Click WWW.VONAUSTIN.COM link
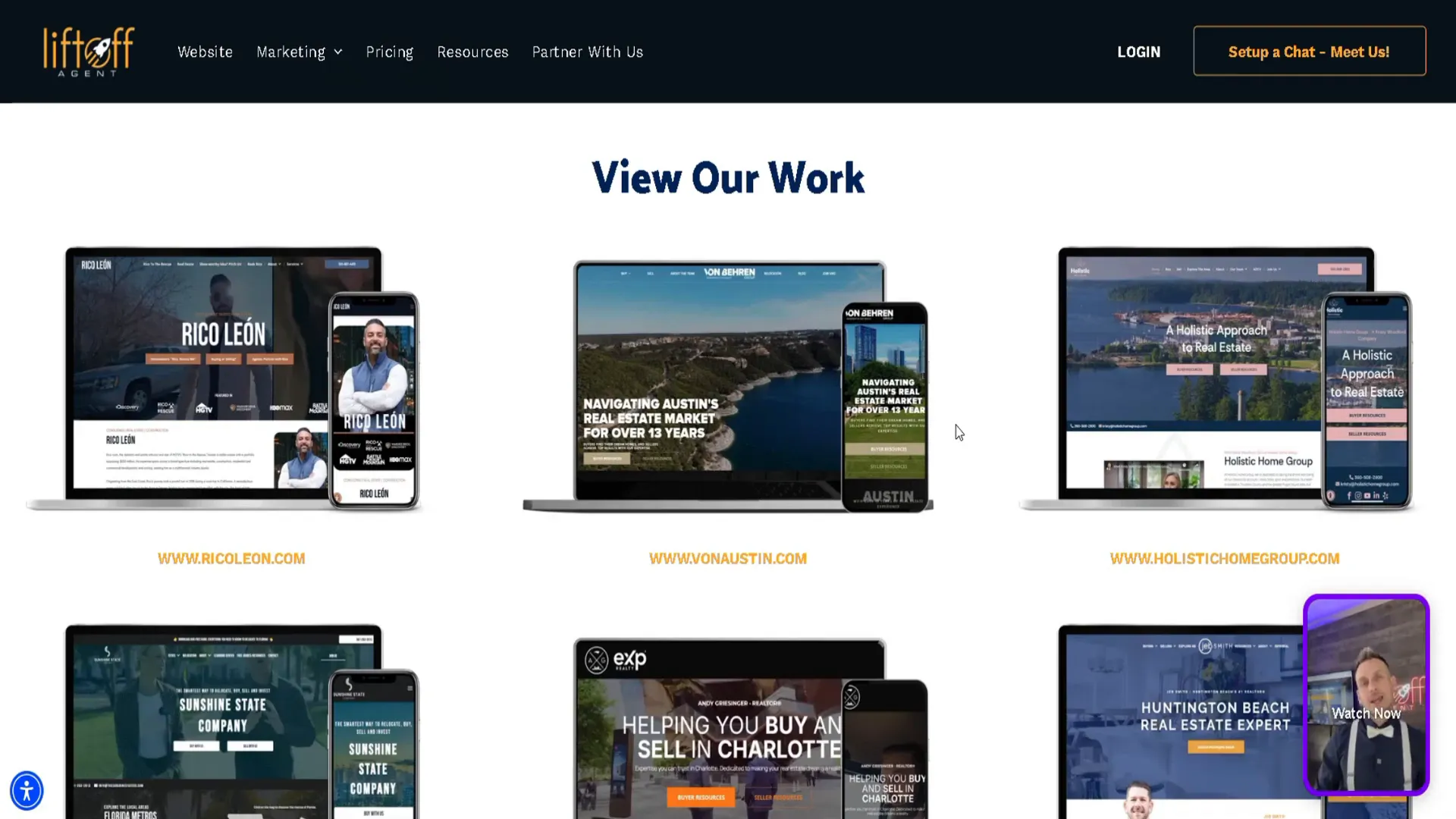Image resolution: width=1456 pixels, height=819 pixels. click(728, 558)
